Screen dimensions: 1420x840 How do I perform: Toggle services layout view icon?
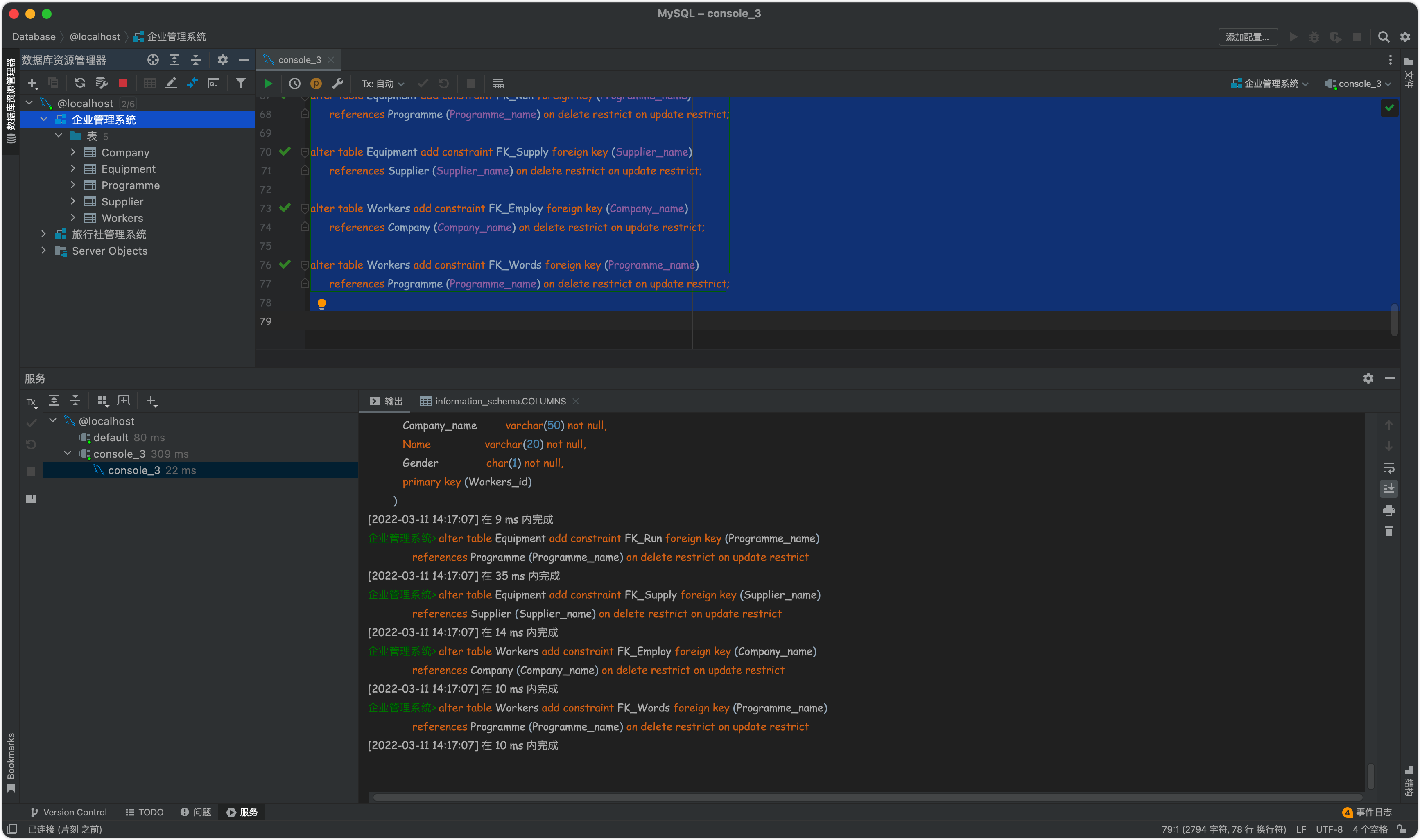(31, 499)
